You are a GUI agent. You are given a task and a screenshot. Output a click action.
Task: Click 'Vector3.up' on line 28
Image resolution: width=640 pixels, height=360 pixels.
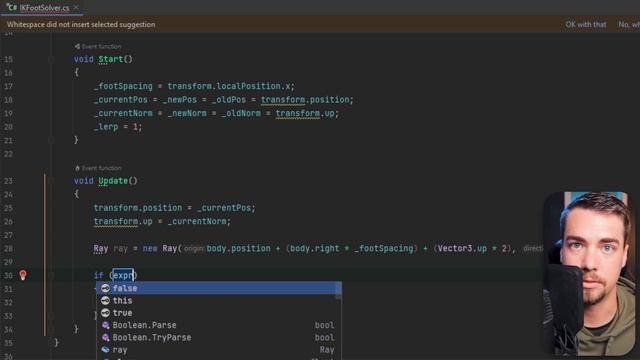point(462,248)
